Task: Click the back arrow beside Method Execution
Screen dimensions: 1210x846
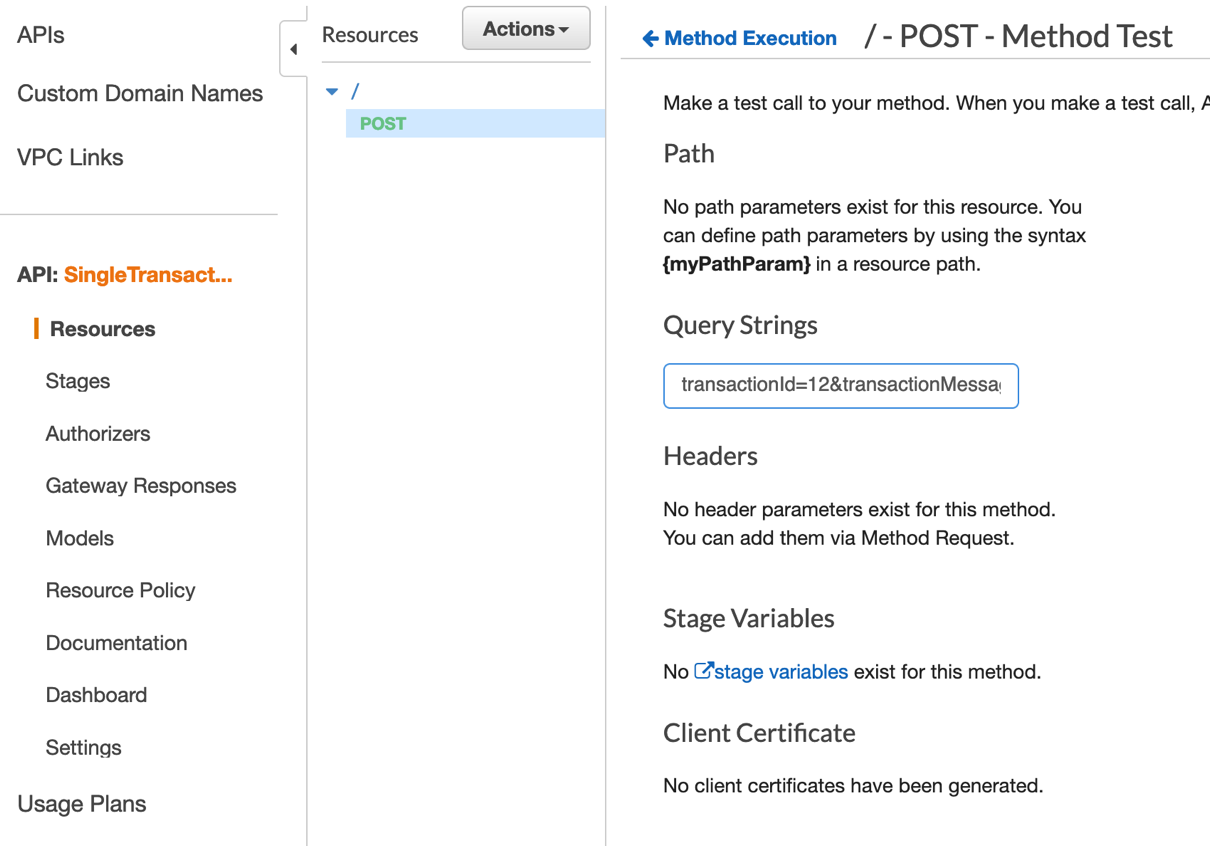Action: point(650,39)
